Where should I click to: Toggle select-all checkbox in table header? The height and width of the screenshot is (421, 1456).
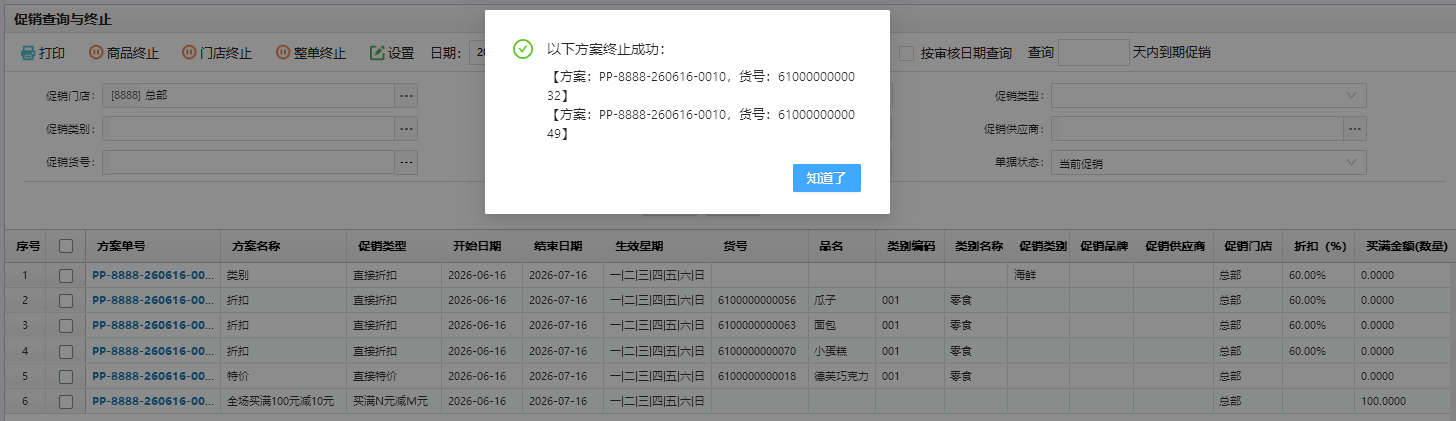coord(66,246)
